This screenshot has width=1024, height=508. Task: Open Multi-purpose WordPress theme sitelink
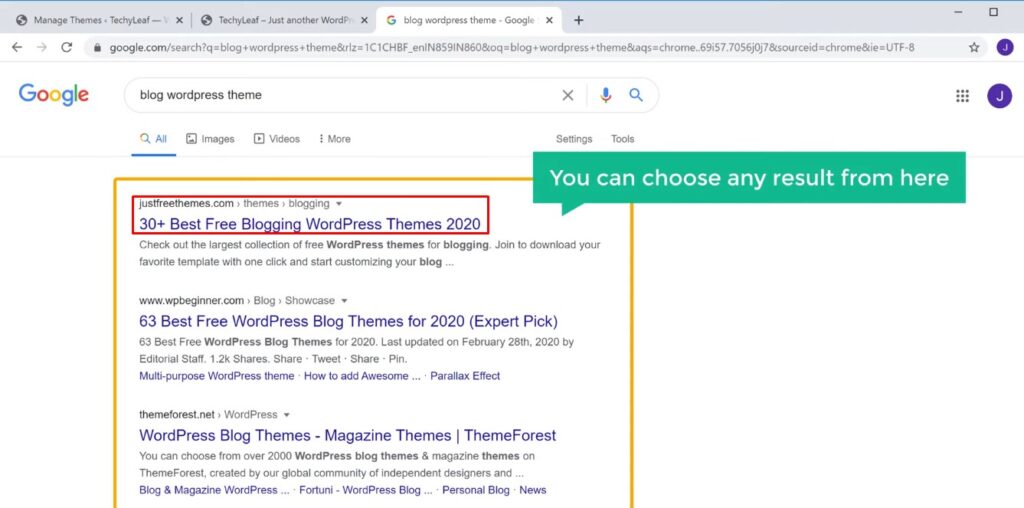tap(217, 376)
